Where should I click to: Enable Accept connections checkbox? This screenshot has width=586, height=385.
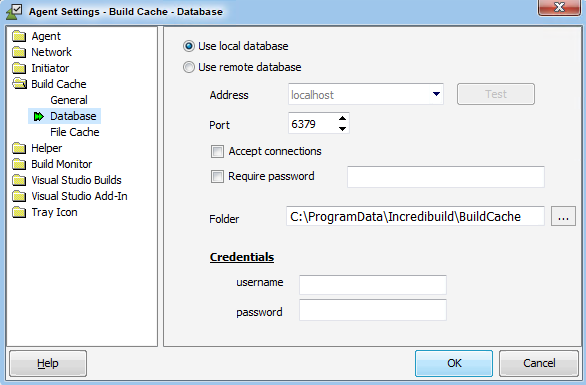click(217, 151)
